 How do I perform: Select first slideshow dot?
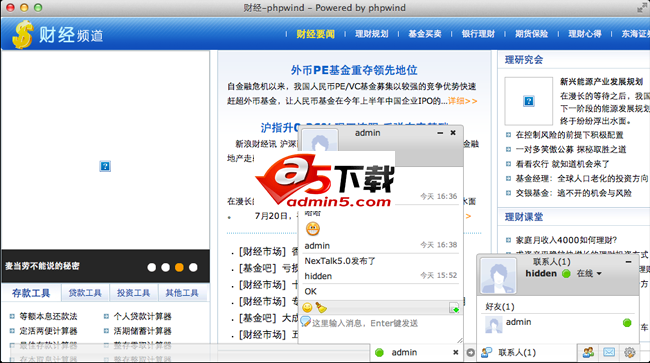point(152,268)
